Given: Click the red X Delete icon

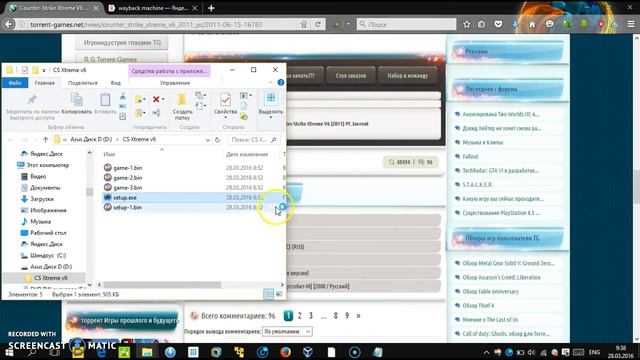Looking at the screenshot, I should click(156, 99).
